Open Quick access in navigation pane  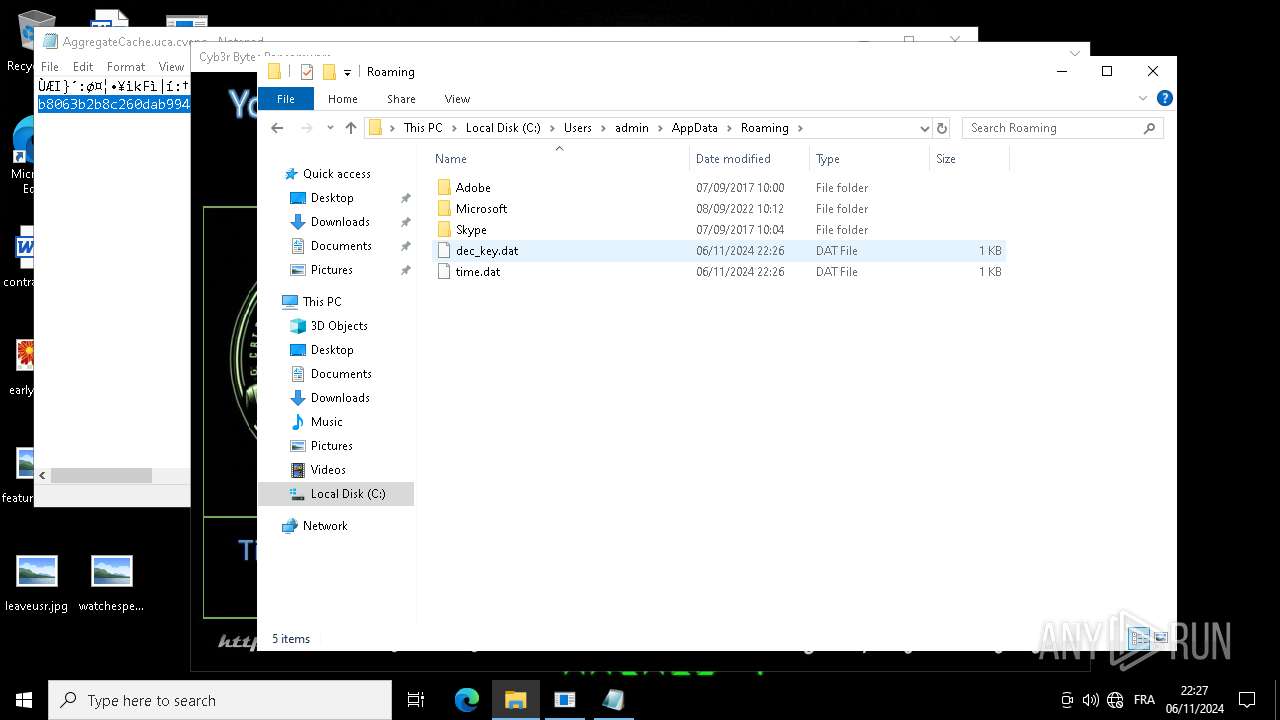[x=336, y=174]
